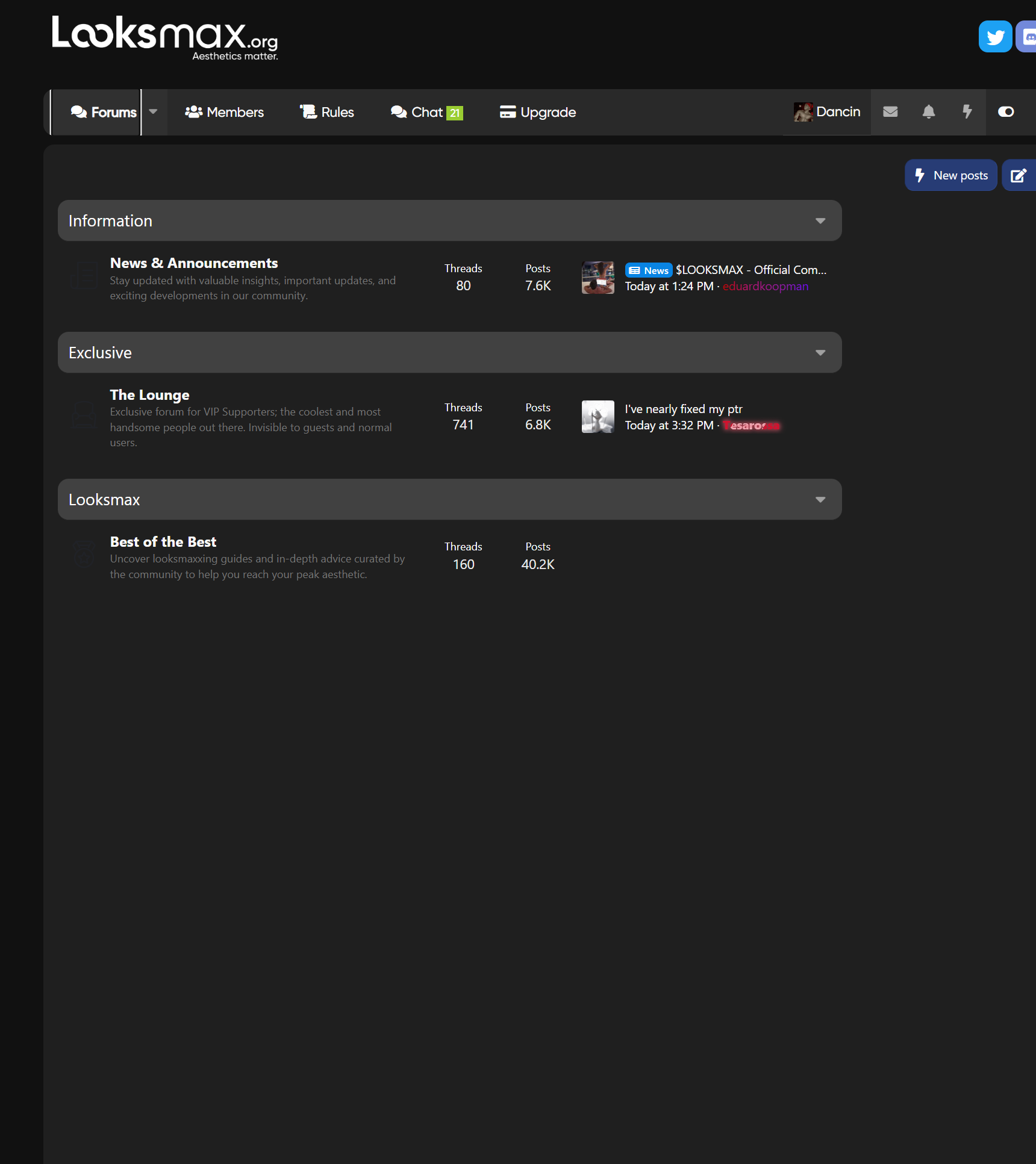Click the 80 threads count
This screenshot has height=1164, width=1036.
click(463, 285)
